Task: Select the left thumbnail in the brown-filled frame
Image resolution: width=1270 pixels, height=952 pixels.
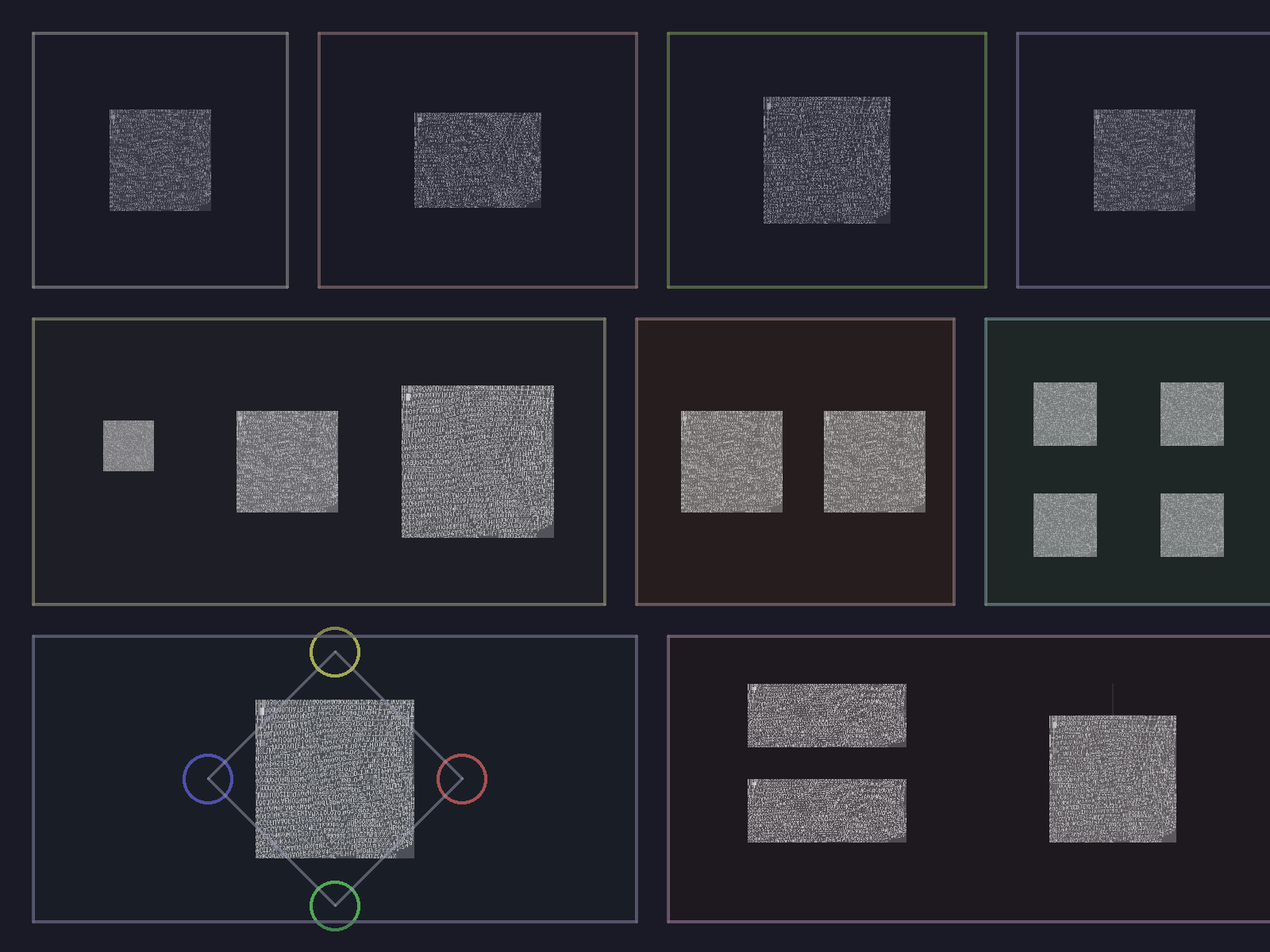Action: 732,462
